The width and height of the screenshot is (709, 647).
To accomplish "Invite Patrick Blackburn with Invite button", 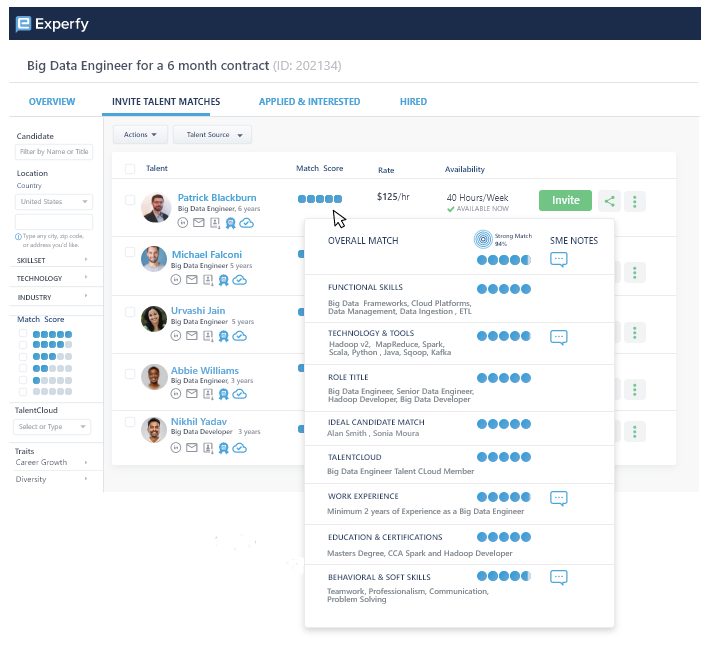I will [x=565, y=200].
